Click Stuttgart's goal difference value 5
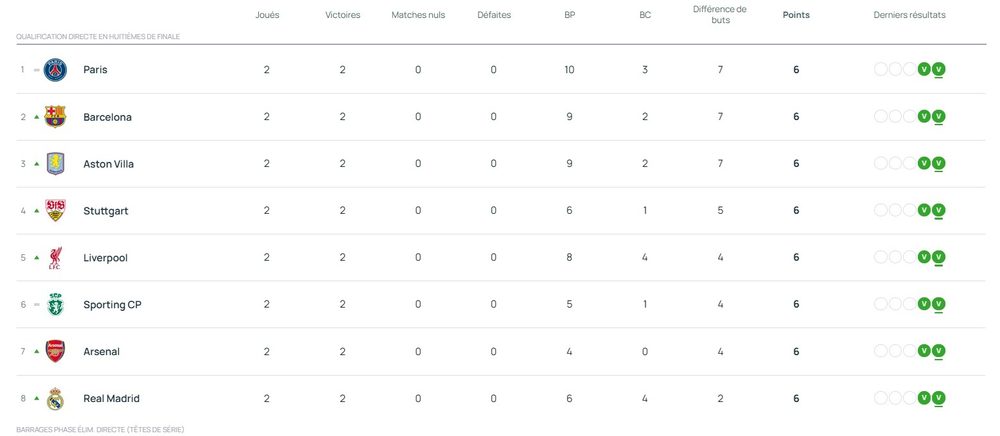This screenshot has height=436, width=1000. coord(720,211)
